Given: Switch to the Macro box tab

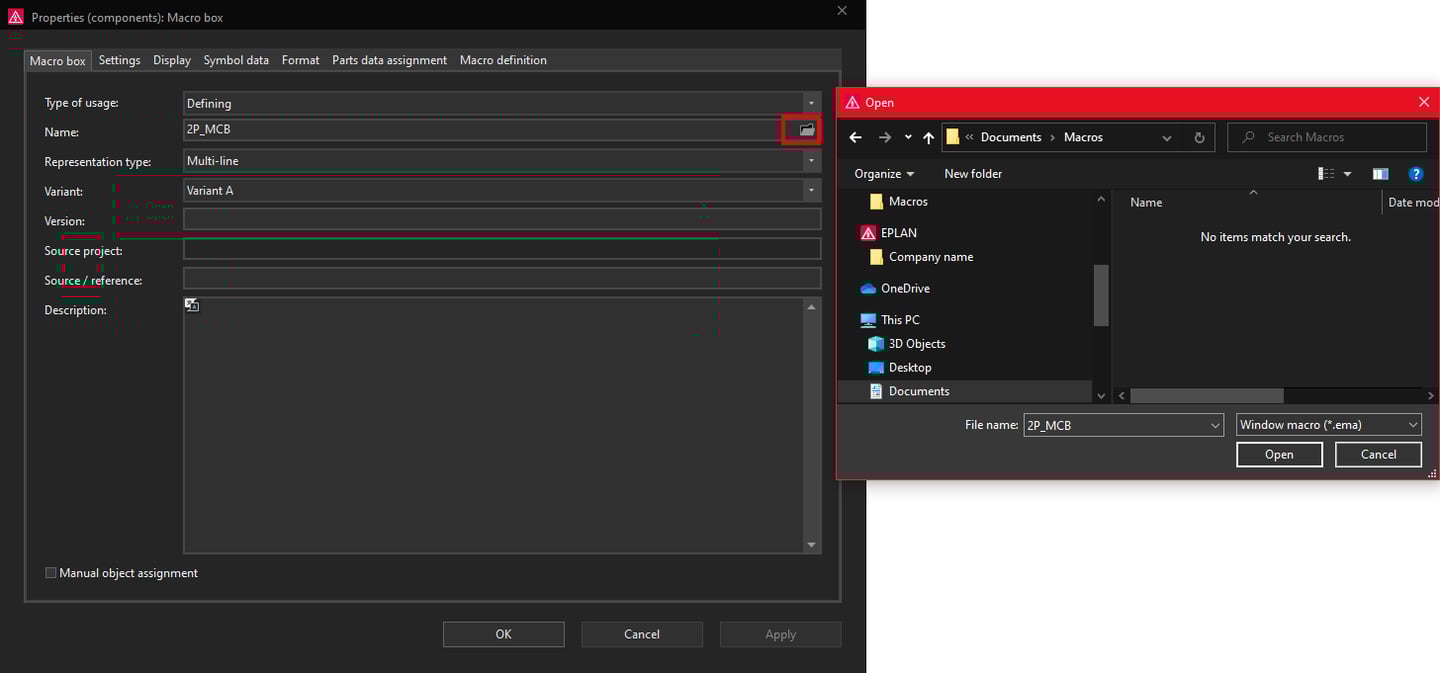Looking at the screenshot, I should pyautogui.click(x=58, y=61).
